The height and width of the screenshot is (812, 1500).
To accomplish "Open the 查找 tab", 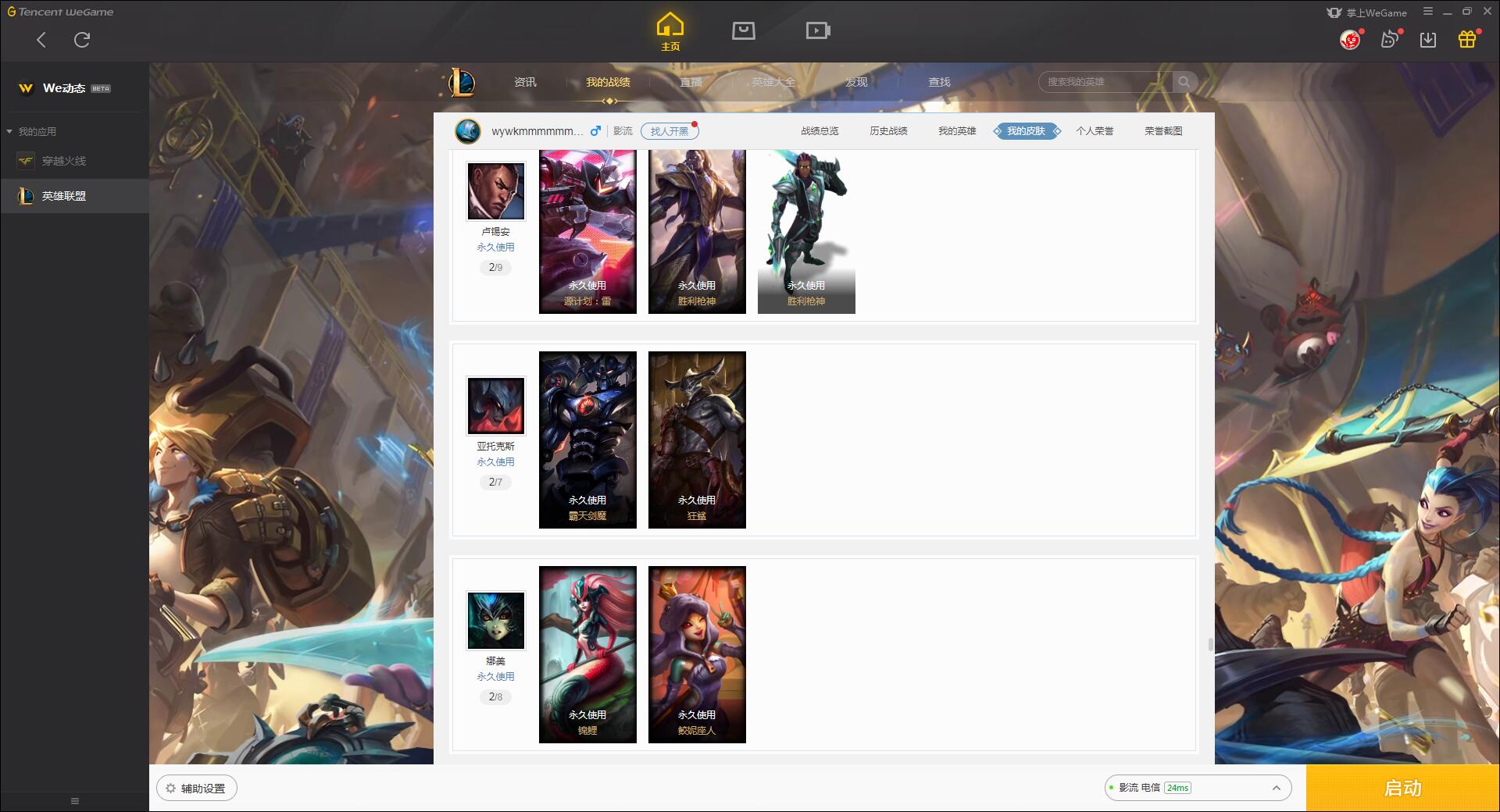I will click(939, 82).
